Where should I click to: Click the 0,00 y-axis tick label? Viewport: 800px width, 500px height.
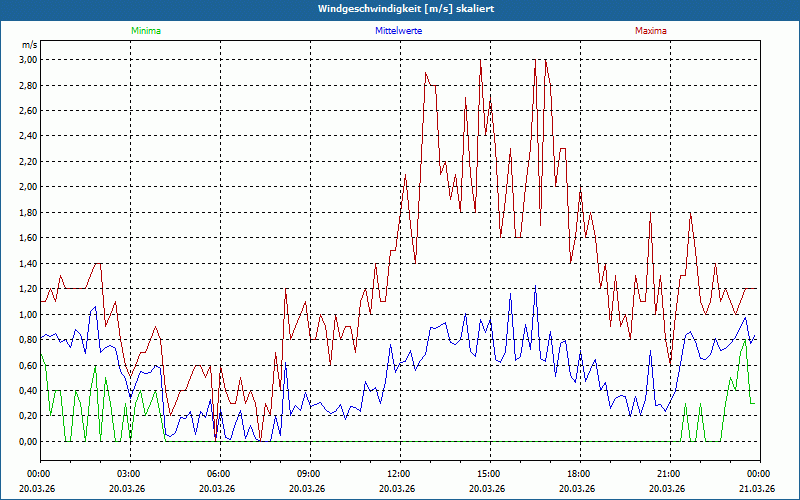(28, 441)
